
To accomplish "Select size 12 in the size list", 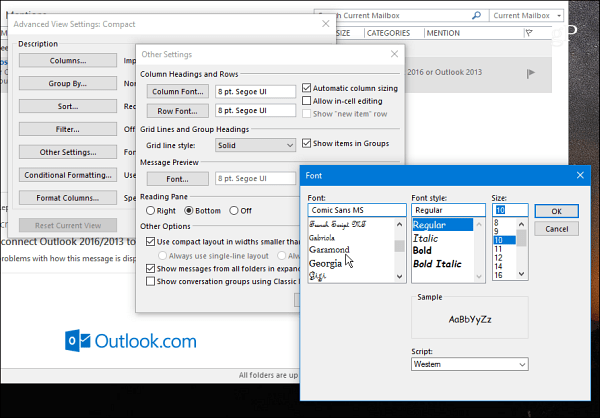I will click(498, 258).
